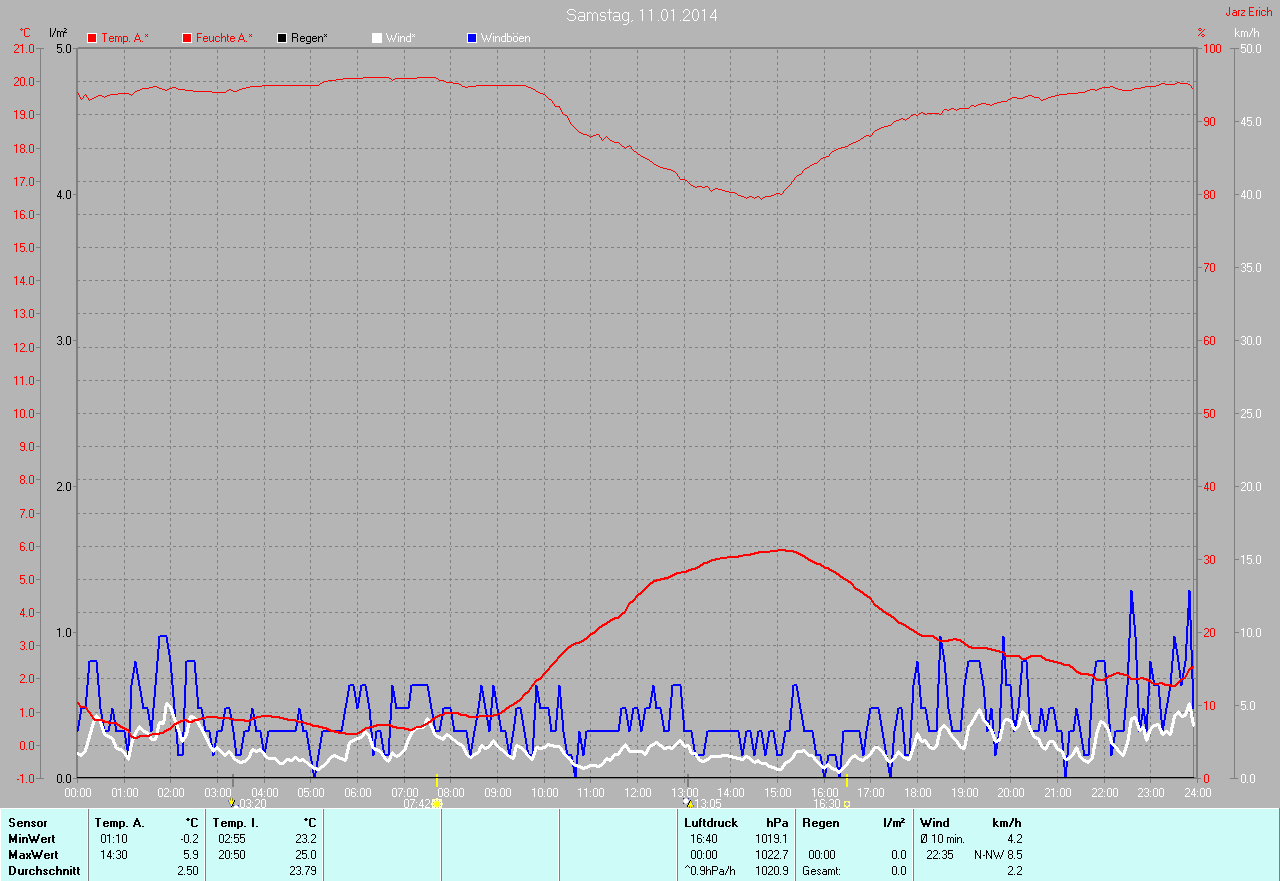Screen dimensions: 1280x881
Task: Click the blue Windböen legend swatch
Action: pyautogui.click(x=472, y=38)
